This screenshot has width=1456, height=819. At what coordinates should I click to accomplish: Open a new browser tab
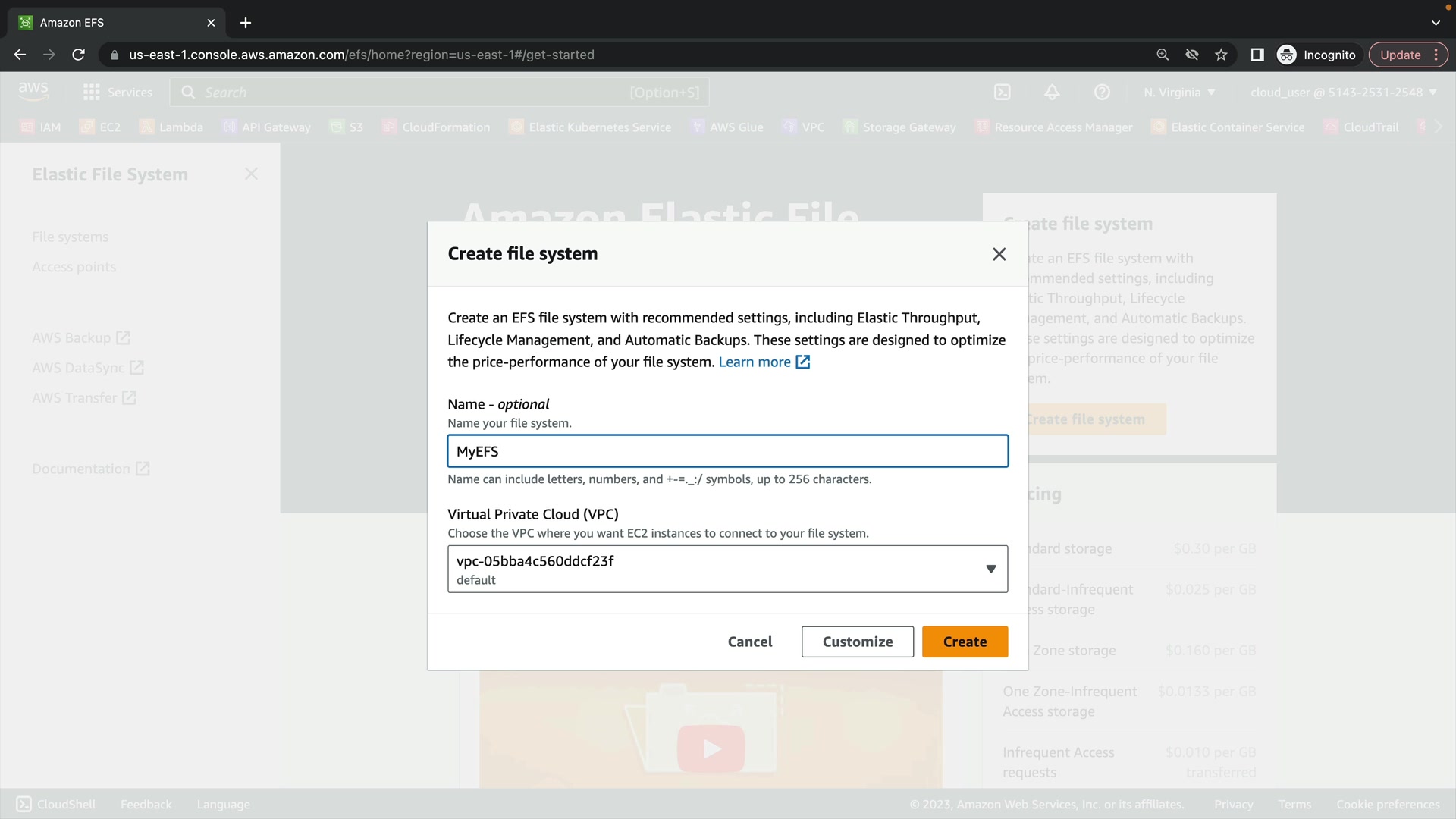(x=246, y=23)
